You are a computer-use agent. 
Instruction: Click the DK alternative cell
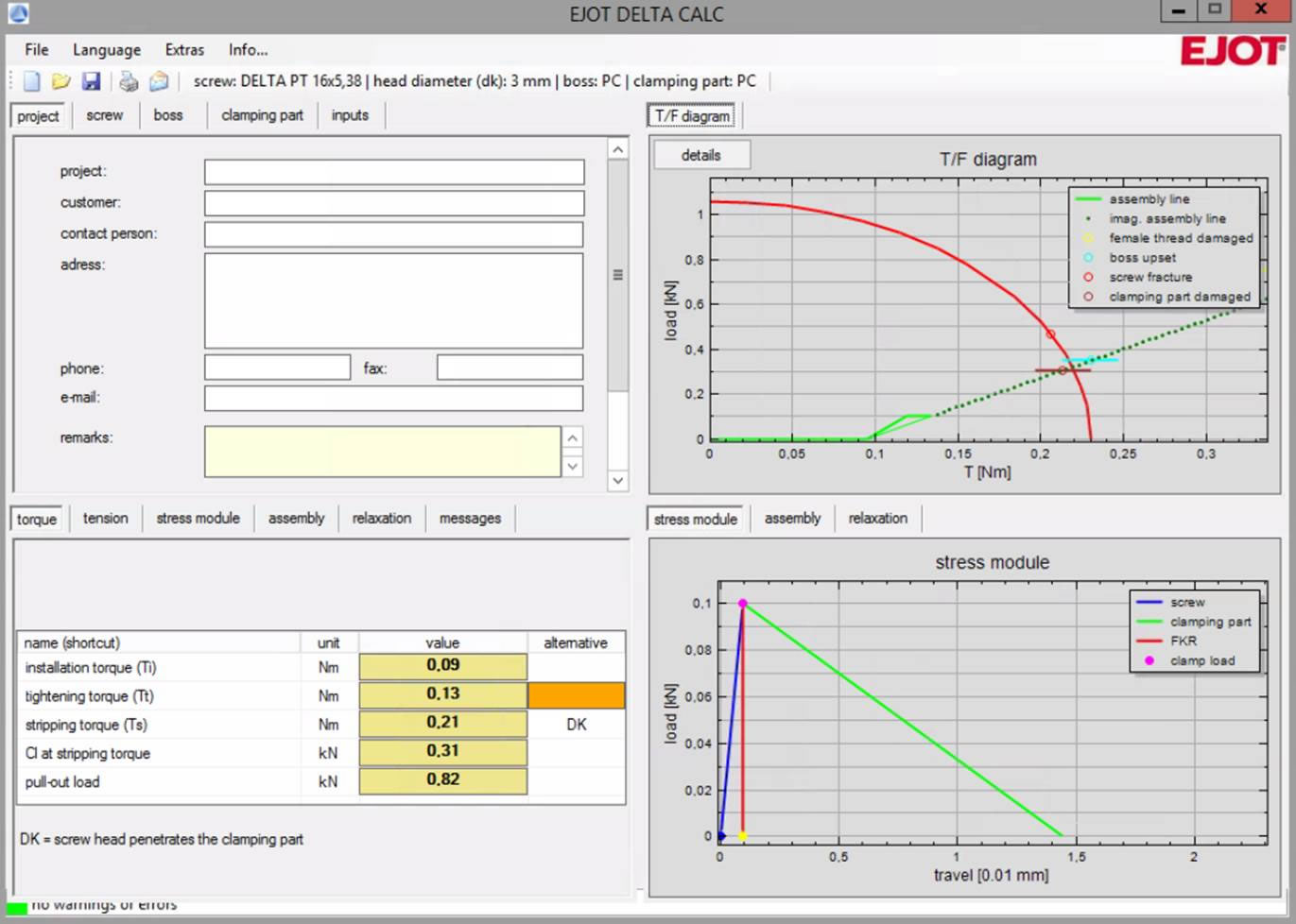pyautogui.click(x=577, y=725)
